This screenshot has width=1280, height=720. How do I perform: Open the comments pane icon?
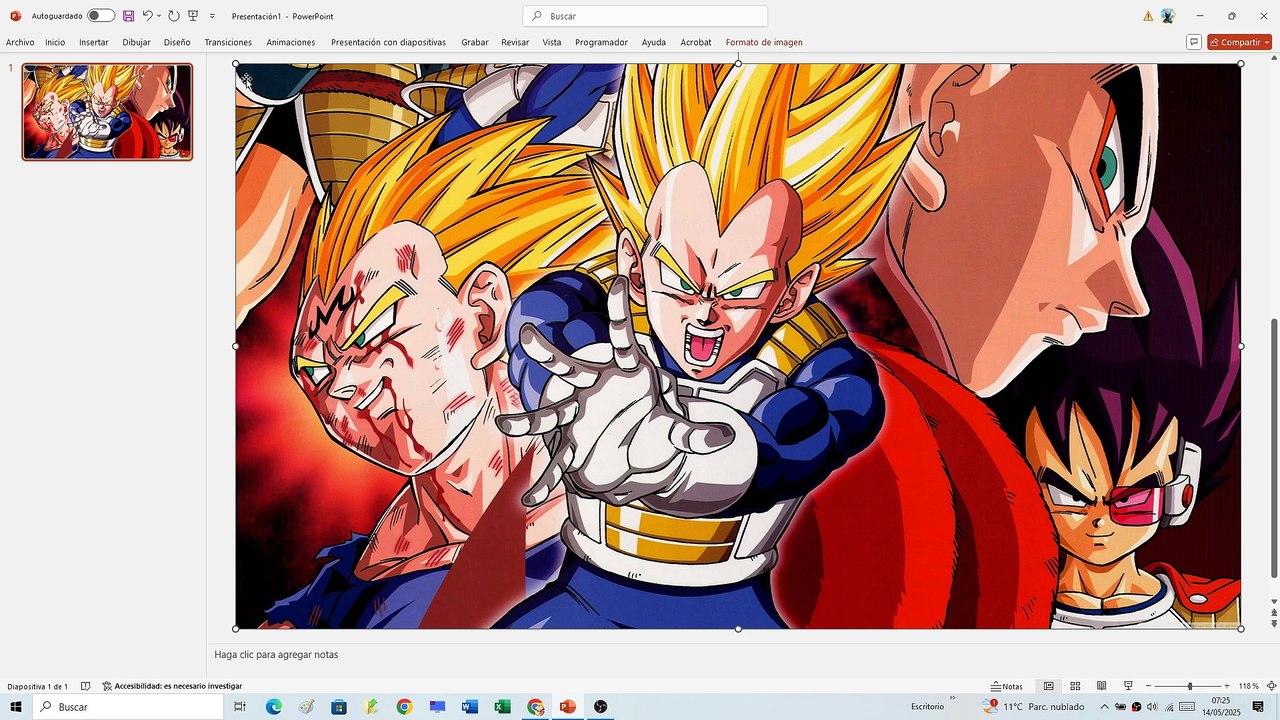tap(1193, 42)
